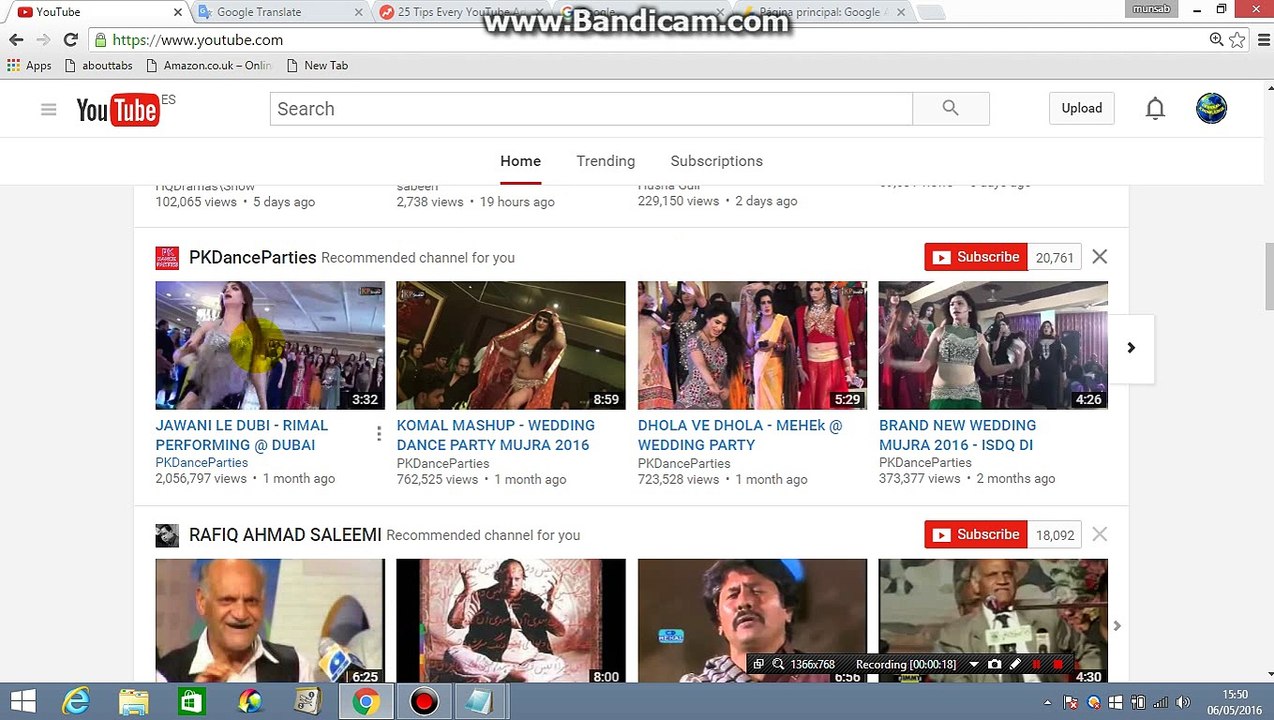Open the RAFIQ AHMAD SALEEMI channel title

(x=285, y=535)
